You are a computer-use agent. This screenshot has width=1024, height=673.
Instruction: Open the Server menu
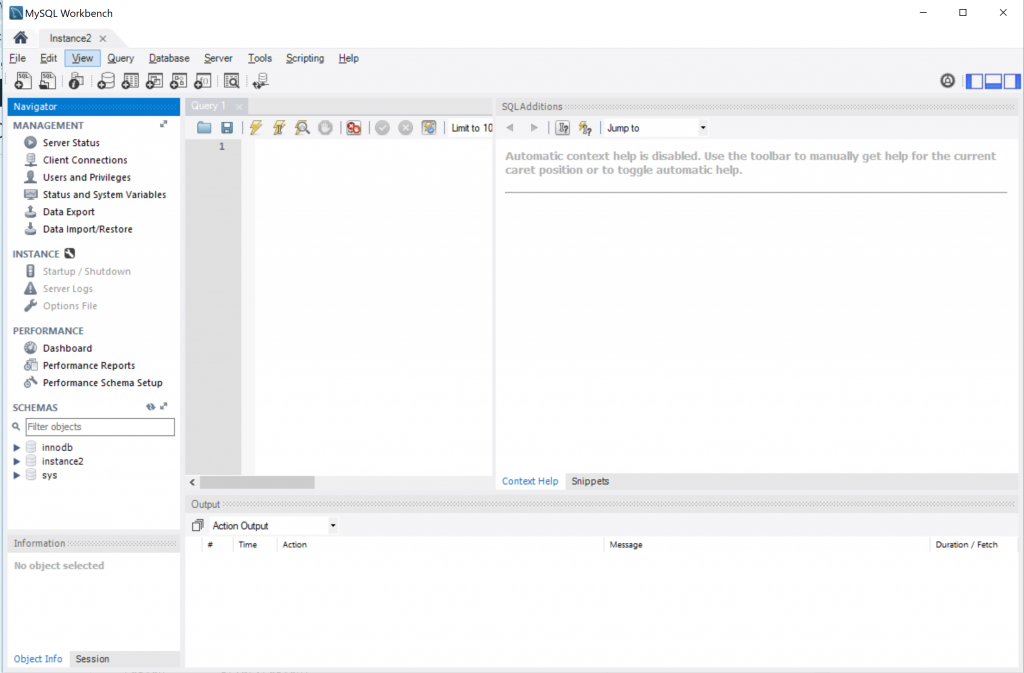[x=218, y=58]
